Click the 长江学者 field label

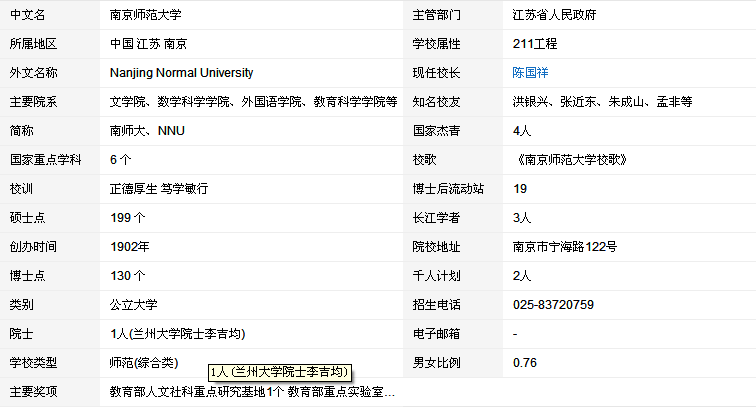436,217
